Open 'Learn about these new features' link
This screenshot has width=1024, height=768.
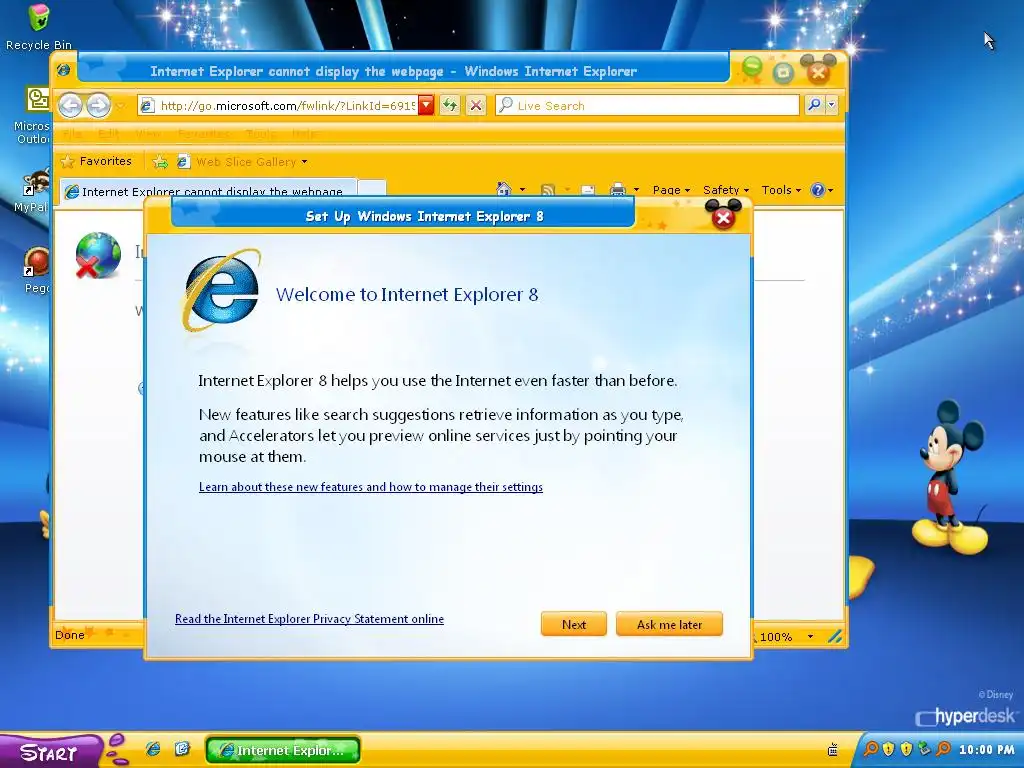371,487
